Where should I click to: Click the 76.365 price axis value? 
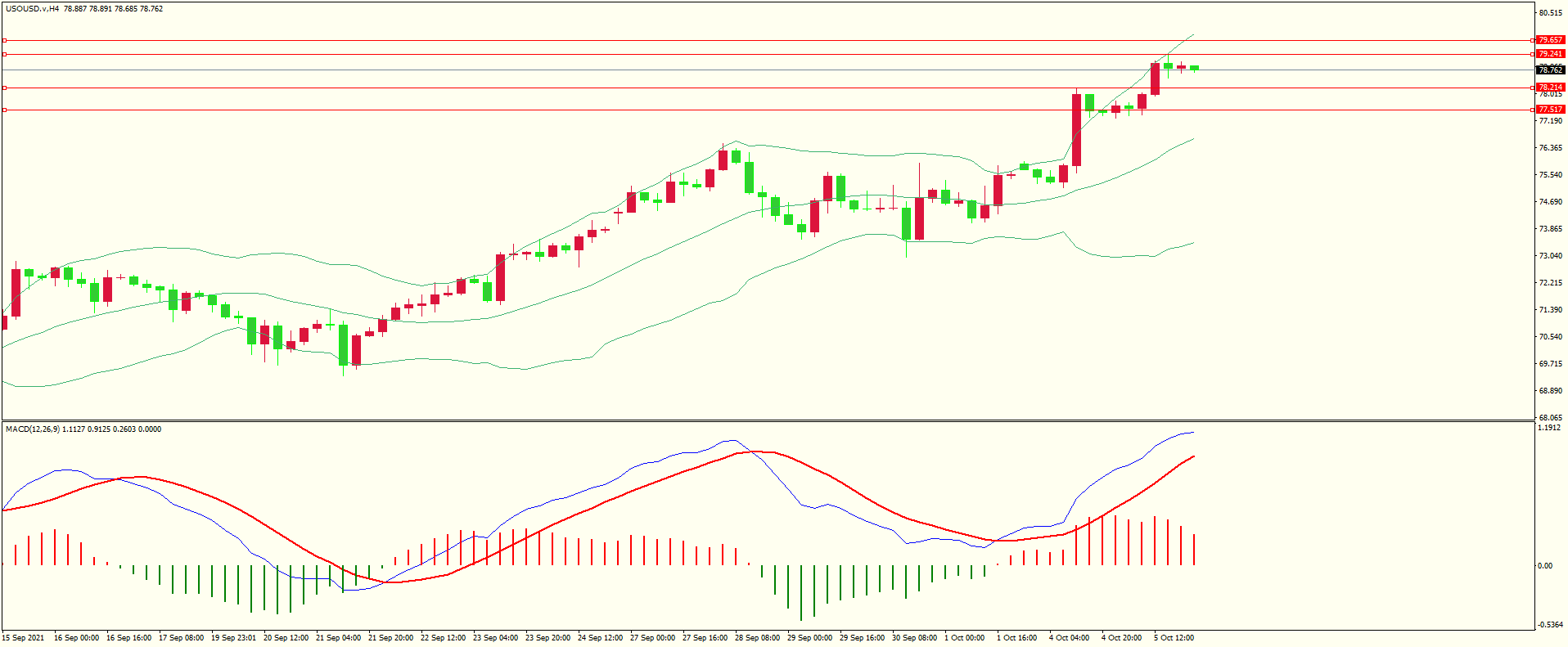[1550, 148]
